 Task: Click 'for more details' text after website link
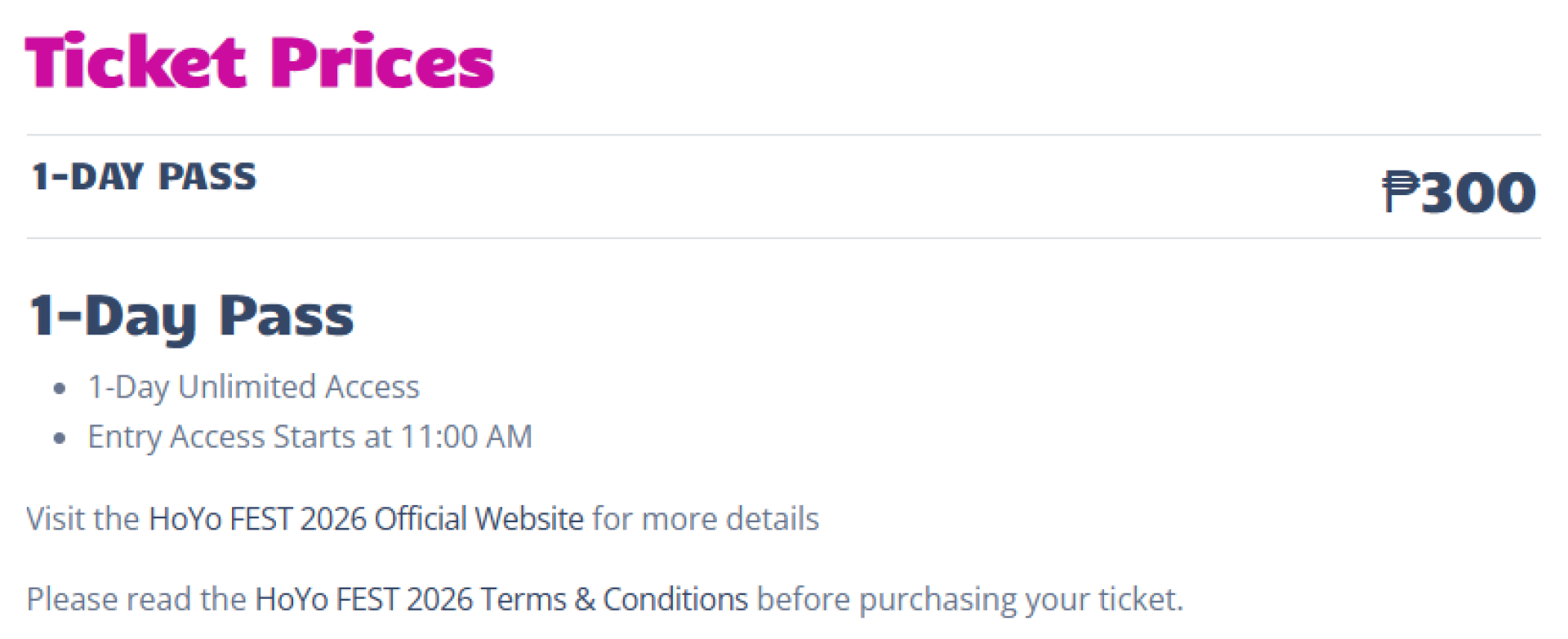click(706, 519)
